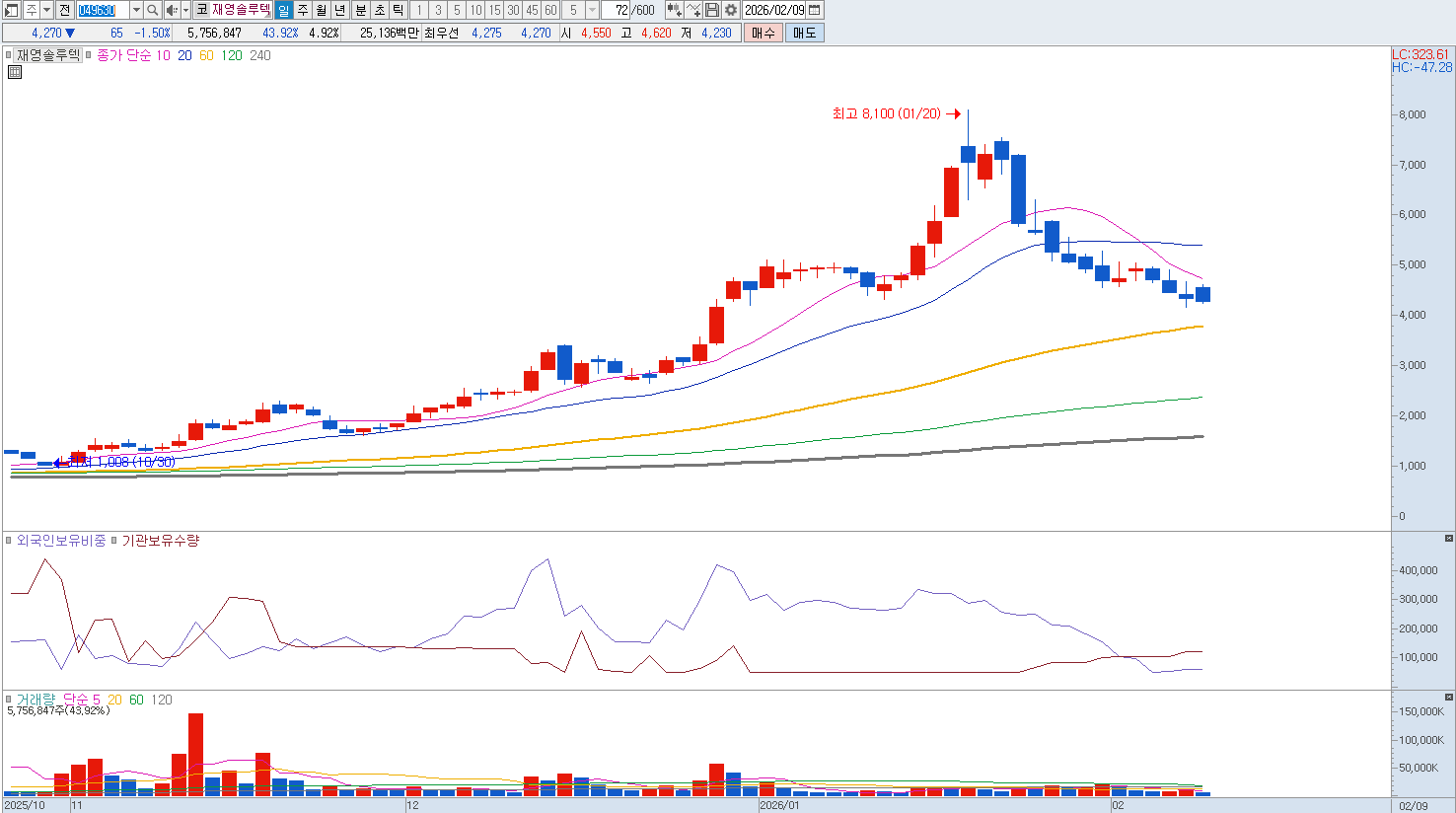The height and width of the screenshot is (813, 1456).
Task: Click the speaker sound icon in toolbar
Action: click(172, 10)
